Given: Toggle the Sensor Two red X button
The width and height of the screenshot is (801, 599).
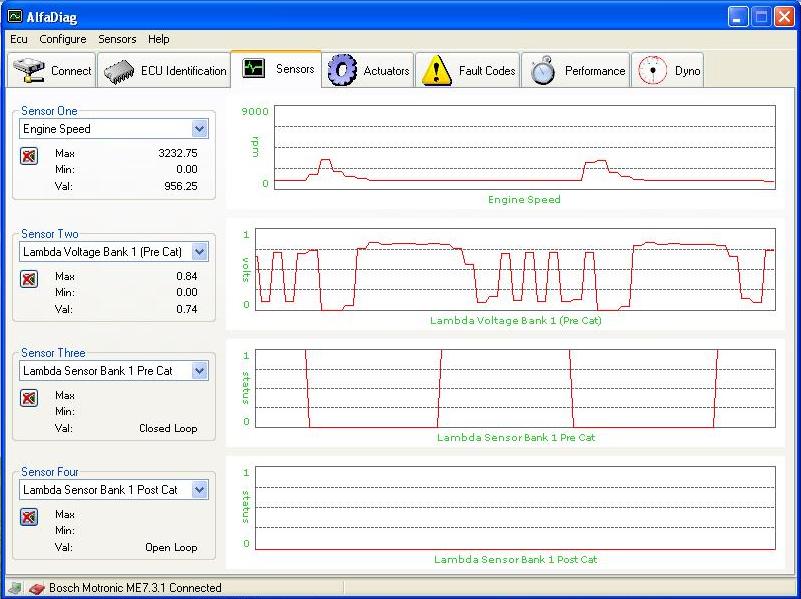Looking at the screenshot, I should pos(29,279).
